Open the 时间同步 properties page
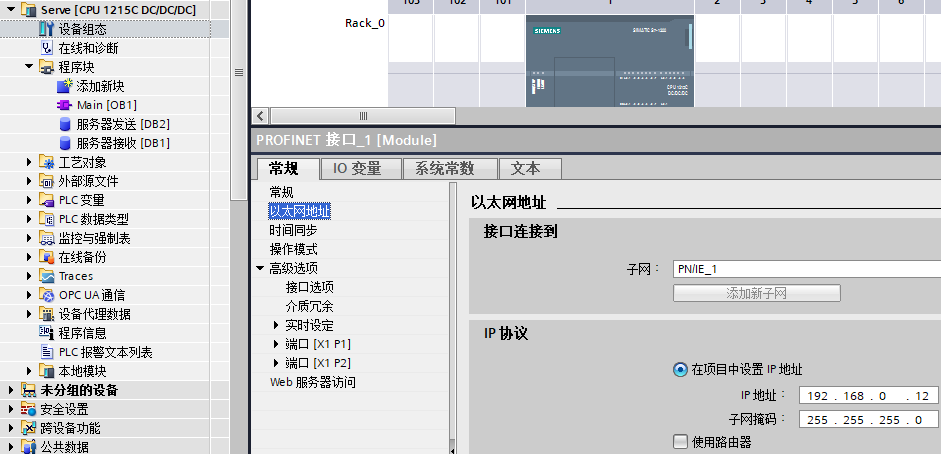This screenshot has width=941, height=454. pos(292,230)
